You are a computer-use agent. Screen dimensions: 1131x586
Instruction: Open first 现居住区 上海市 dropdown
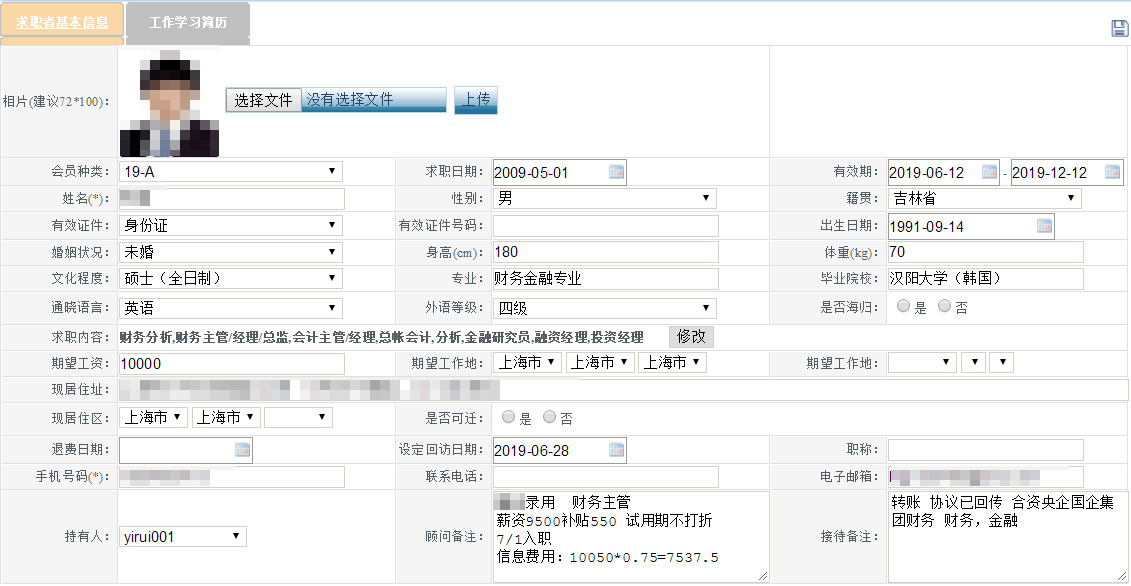pyautogui.click(x=153, y=417)
